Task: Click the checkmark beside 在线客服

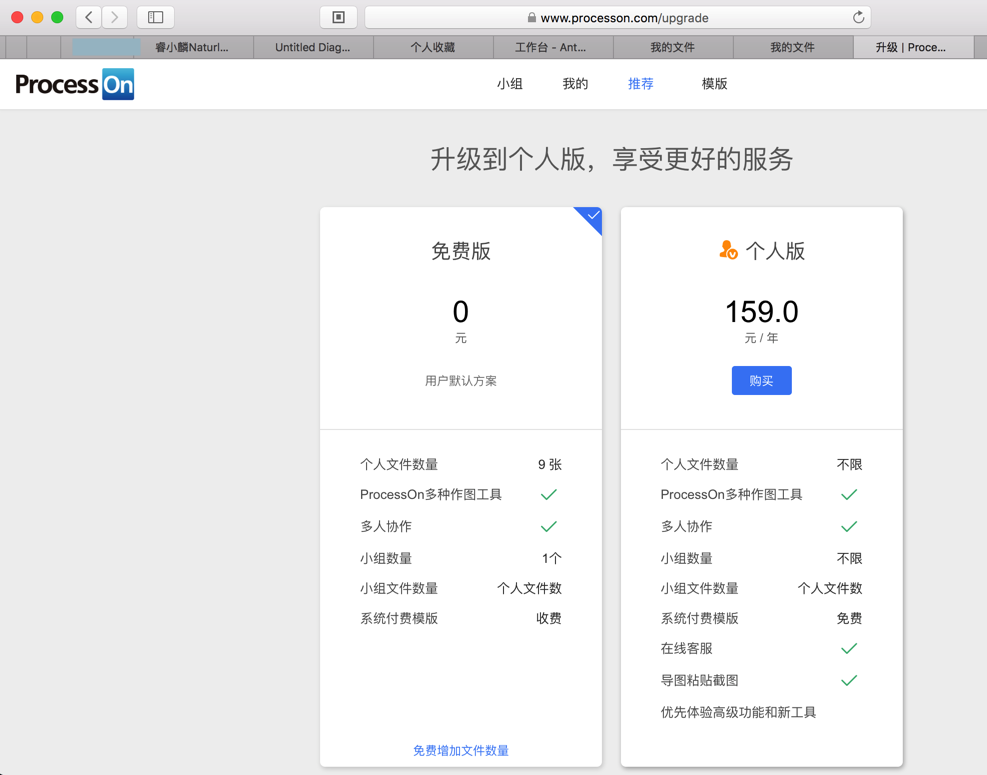Action: (849, 648)
